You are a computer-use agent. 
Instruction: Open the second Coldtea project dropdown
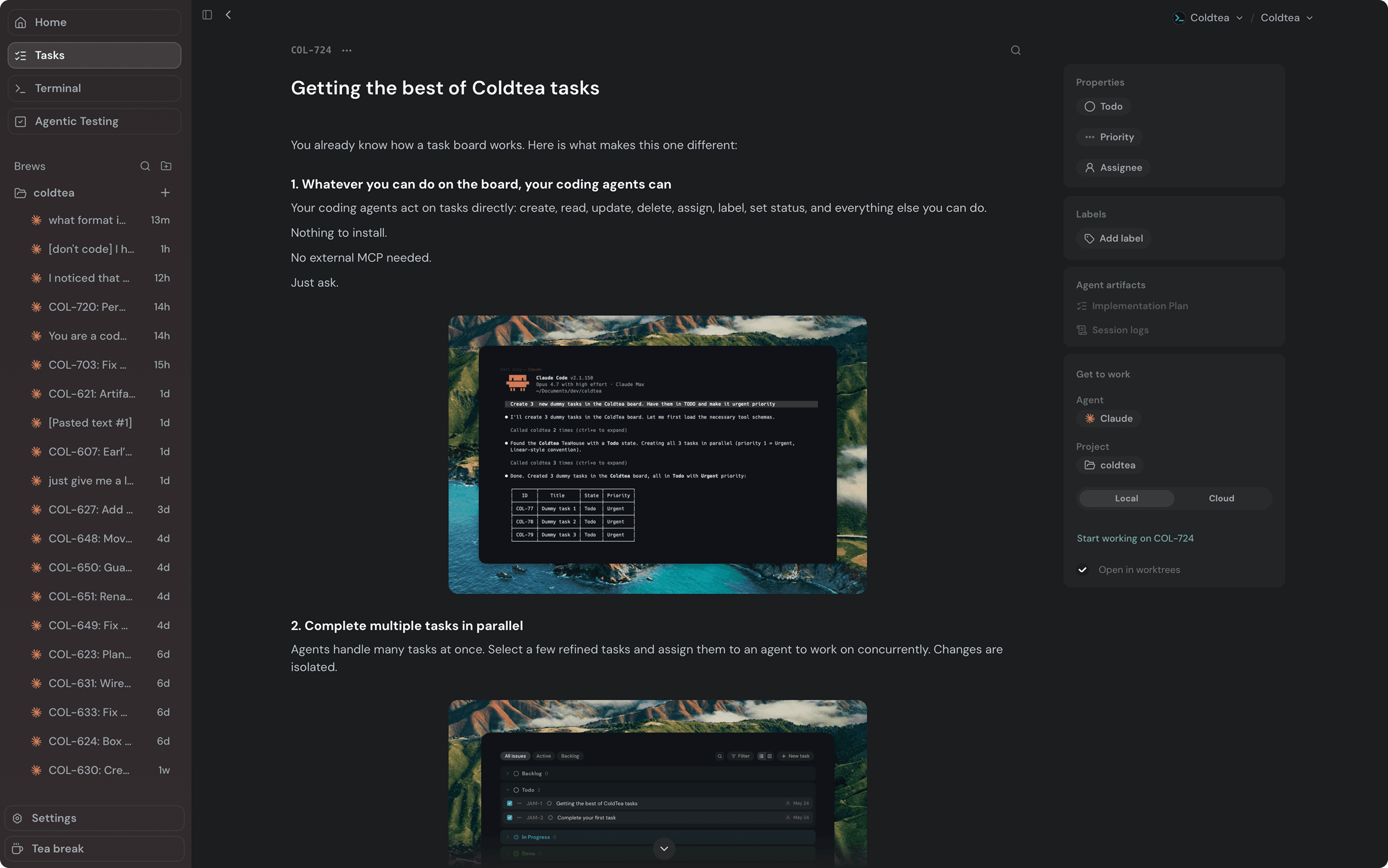coord(1286,18)
